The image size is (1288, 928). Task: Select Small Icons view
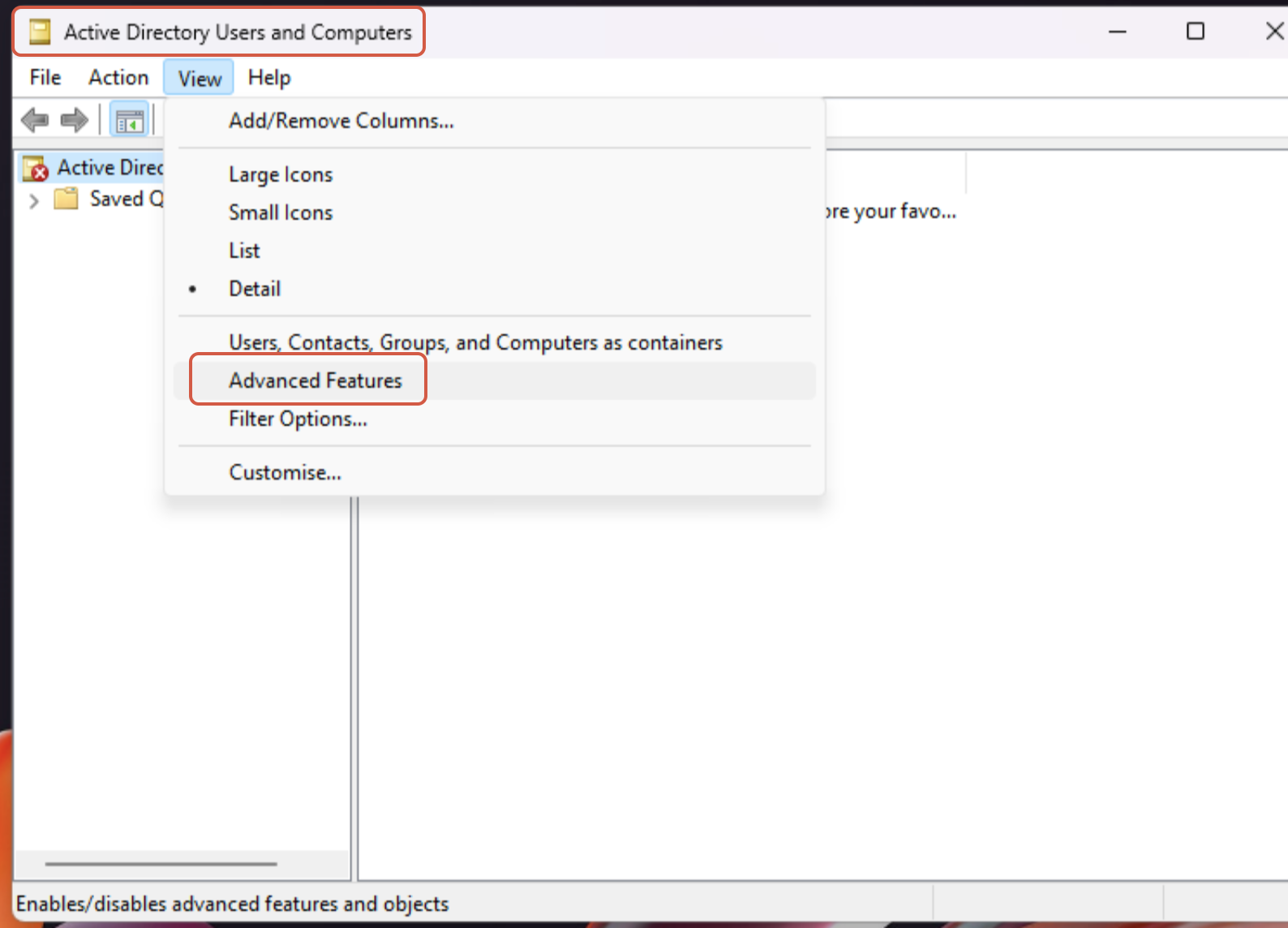pos(495,213)
